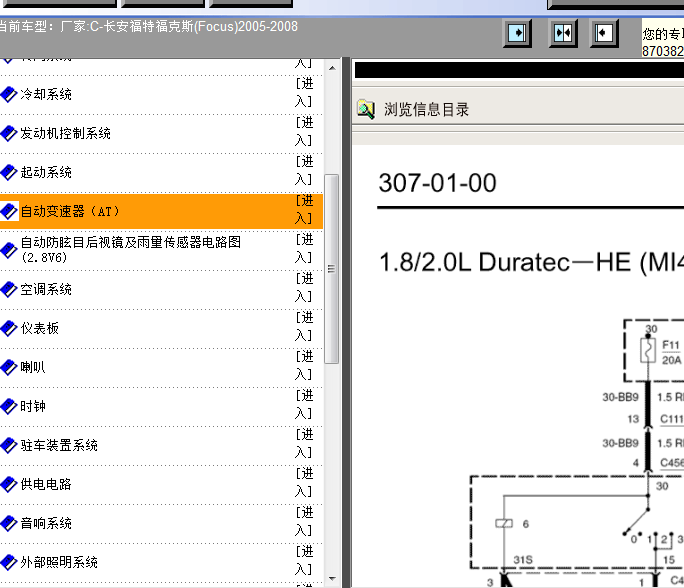Click the book icon beside 驻车装置系统
The width and height of the screenshot is (684, 588).
click(9, 445)
